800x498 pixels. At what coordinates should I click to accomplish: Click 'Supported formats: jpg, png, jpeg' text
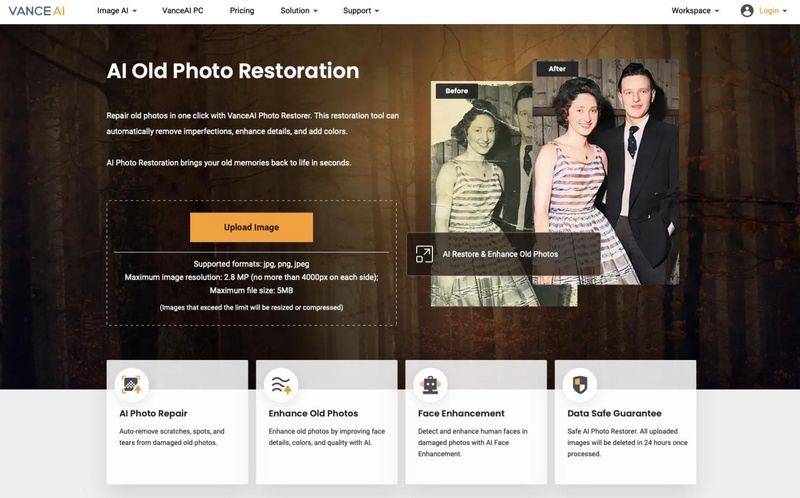[251, 264]
